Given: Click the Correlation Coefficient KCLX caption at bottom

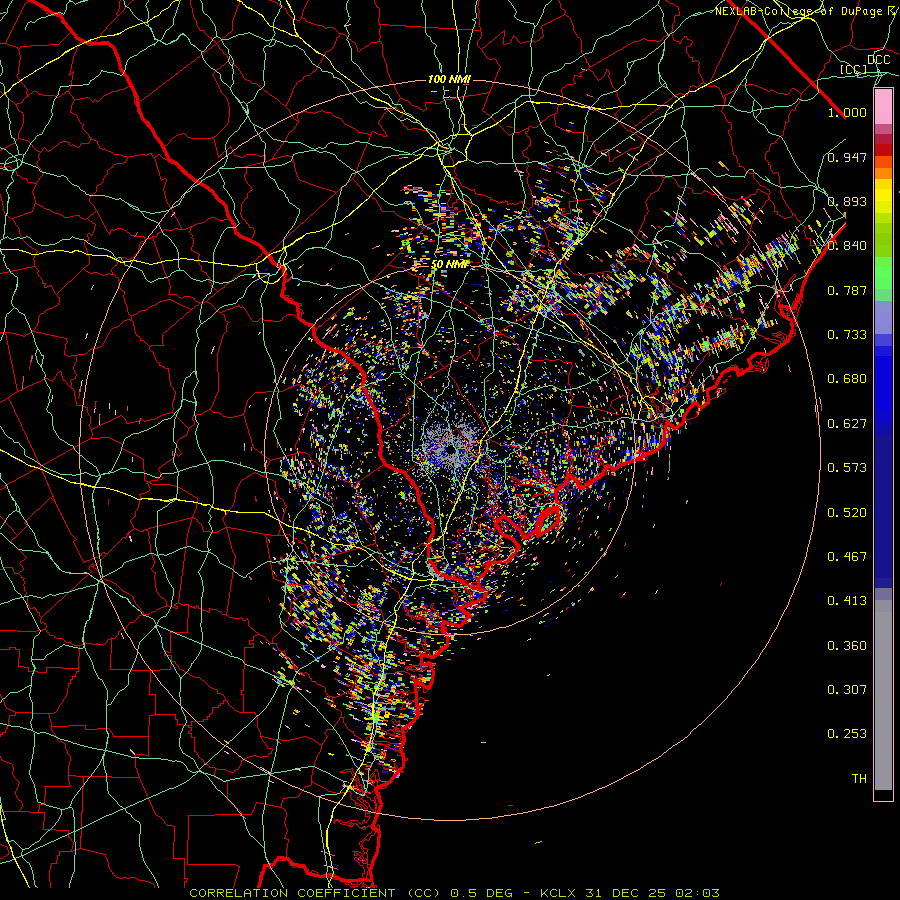Looking at the screenshot, I should 454,893.
